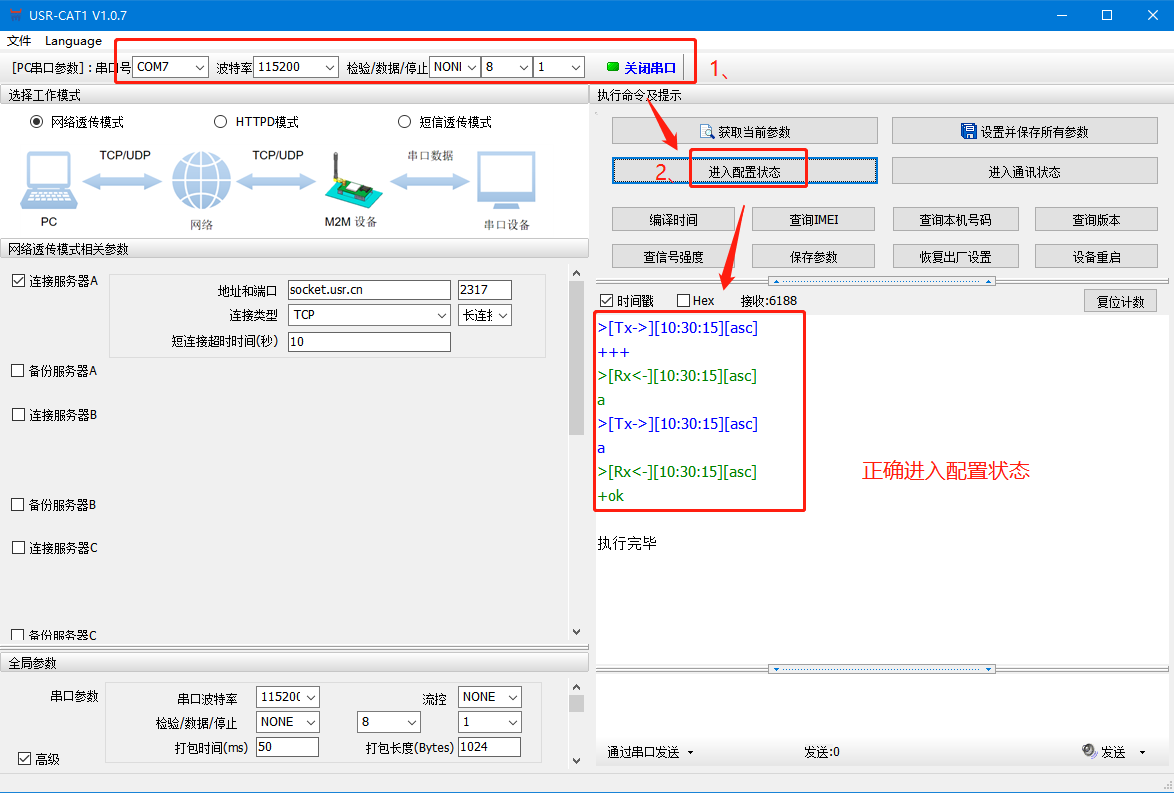
Task: Uncheck the 时间戳 timestamp checkbox
Action: pyautogui.click(x=607, y=301)
